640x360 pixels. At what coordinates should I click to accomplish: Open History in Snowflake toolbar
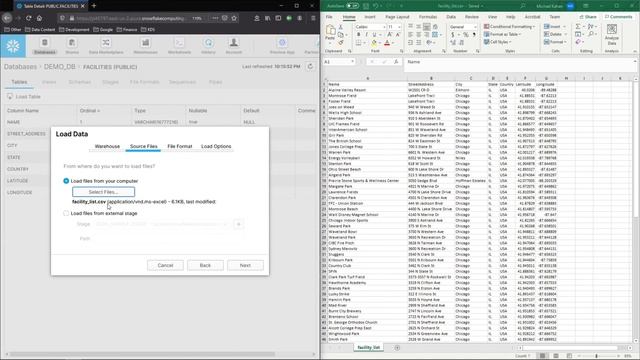[x=208, y=46]
